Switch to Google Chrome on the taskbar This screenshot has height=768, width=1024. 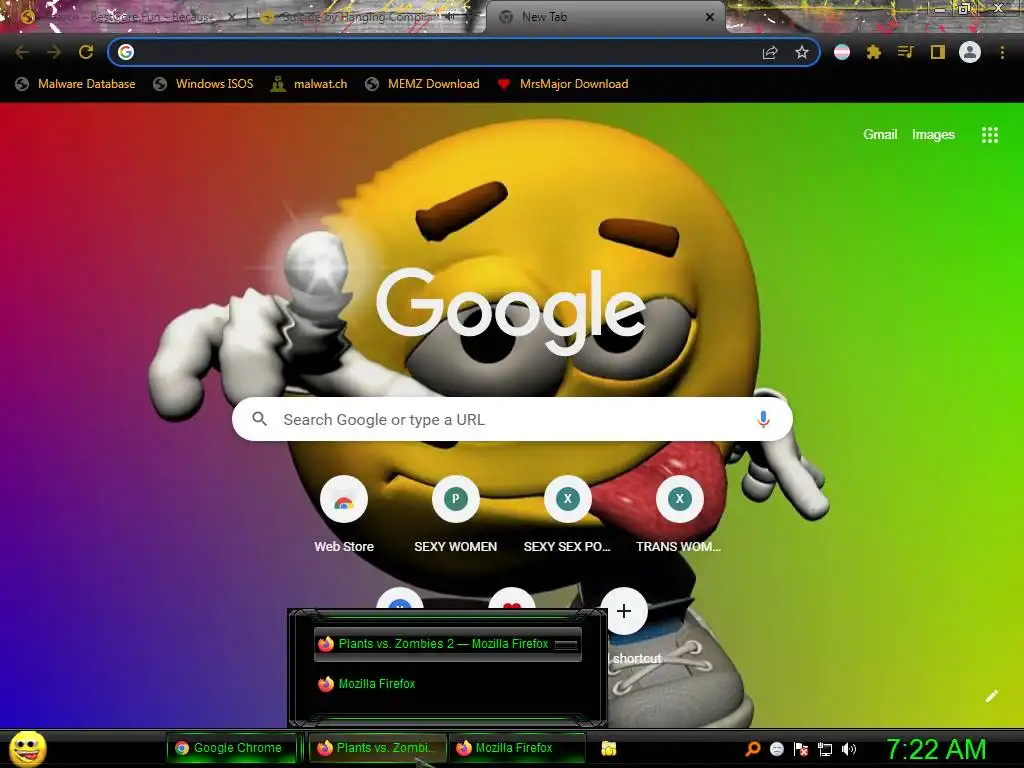(x=232, y=748)
